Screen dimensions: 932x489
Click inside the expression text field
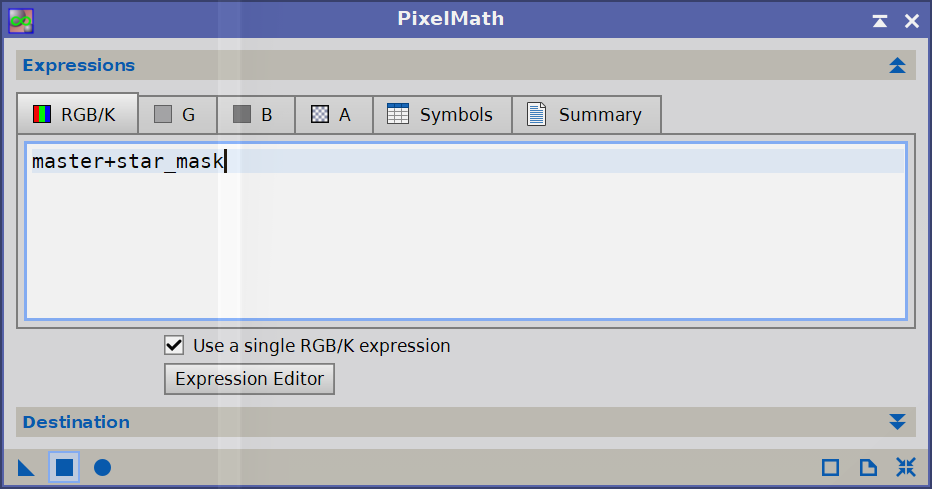point(465,240)
